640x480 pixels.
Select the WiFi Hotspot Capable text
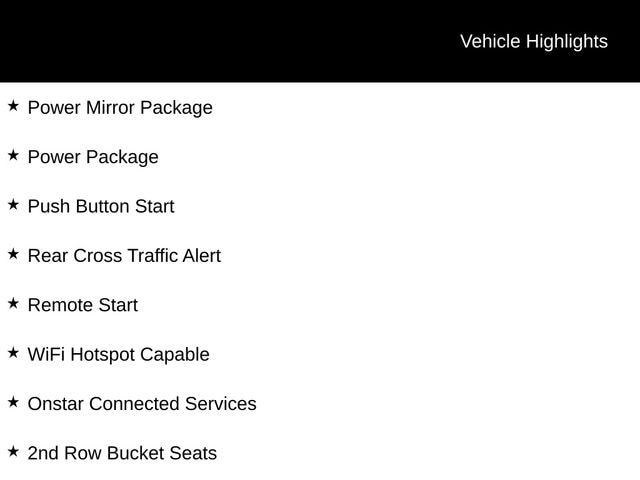point(118,354)
